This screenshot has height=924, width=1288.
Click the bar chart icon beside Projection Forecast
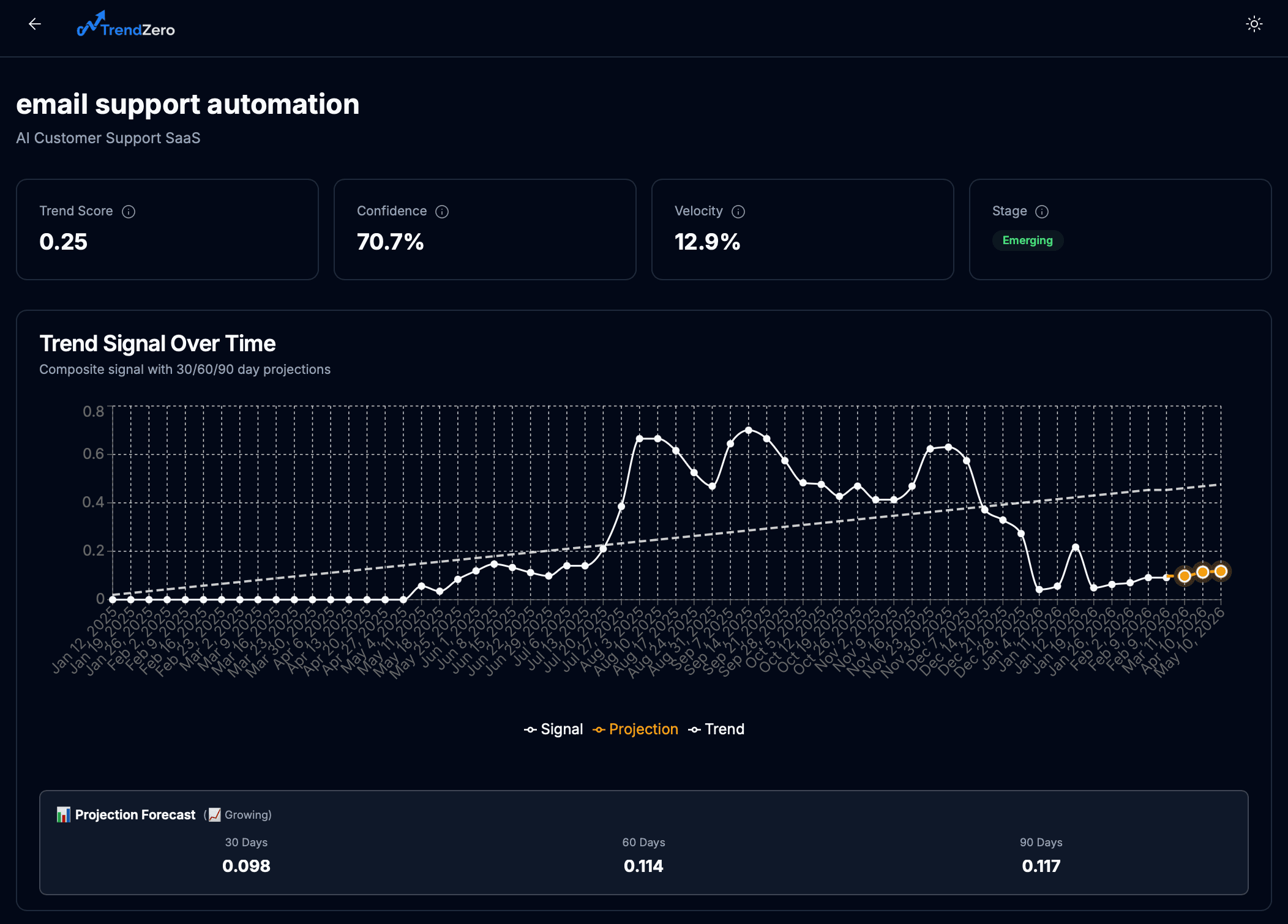(x=63, y=814)
